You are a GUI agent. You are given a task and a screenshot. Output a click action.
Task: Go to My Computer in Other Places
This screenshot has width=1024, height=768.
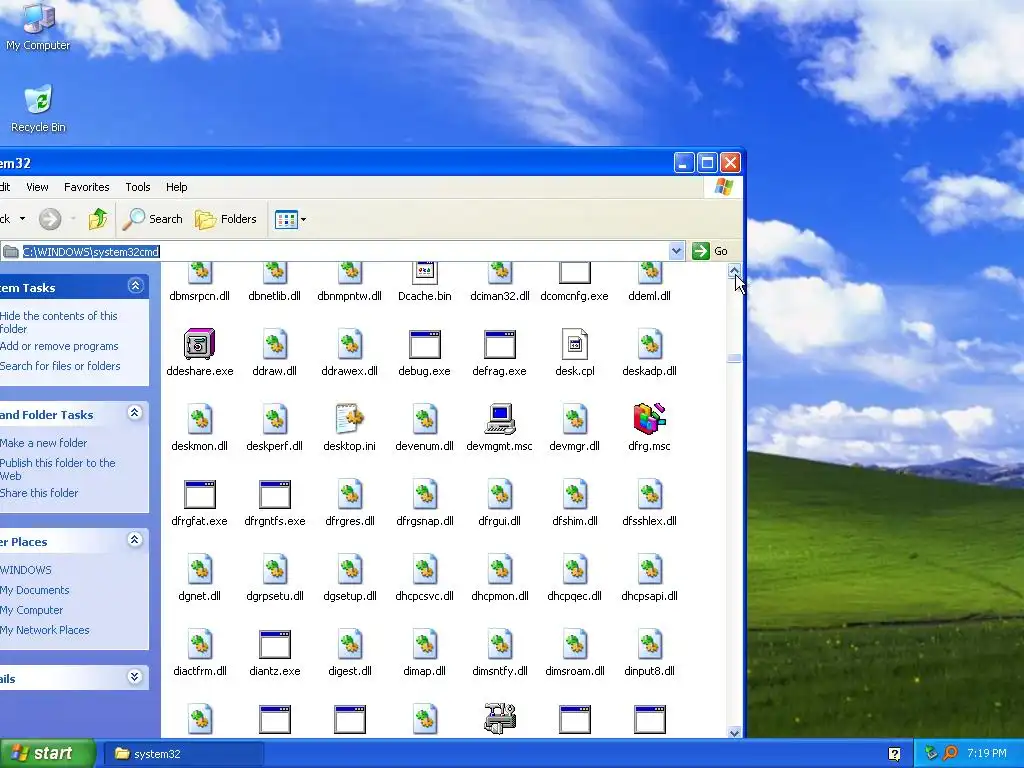pos(31,610)
